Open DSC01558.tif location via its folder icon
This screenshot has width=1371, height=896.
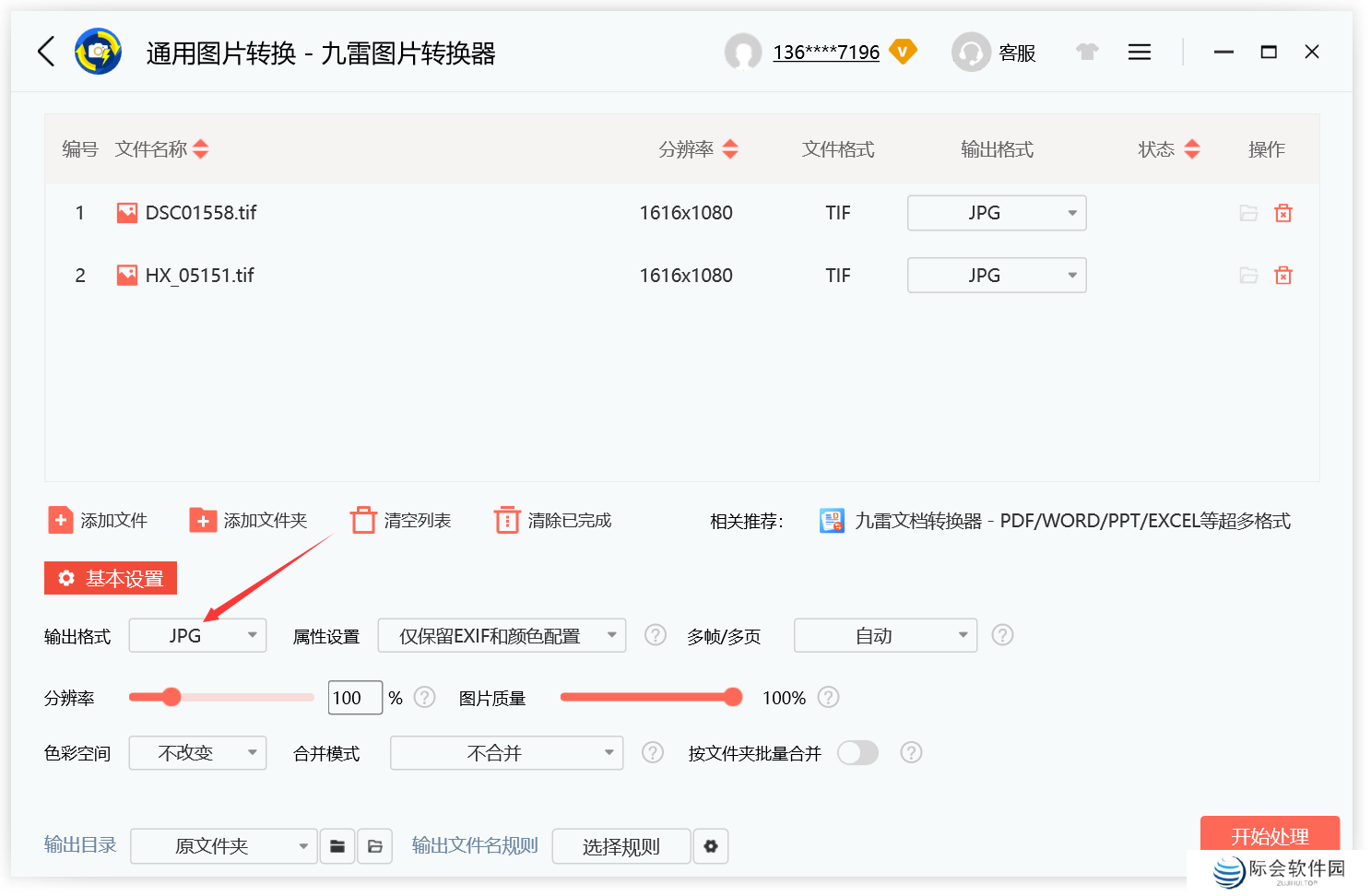1249,212
